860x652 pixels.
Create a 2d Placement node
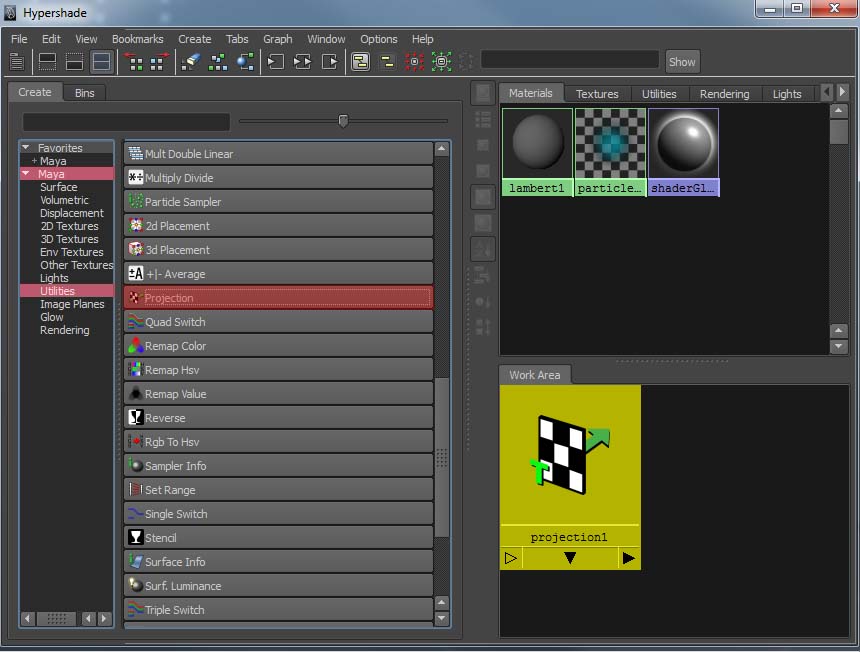(x=279, y=226)
